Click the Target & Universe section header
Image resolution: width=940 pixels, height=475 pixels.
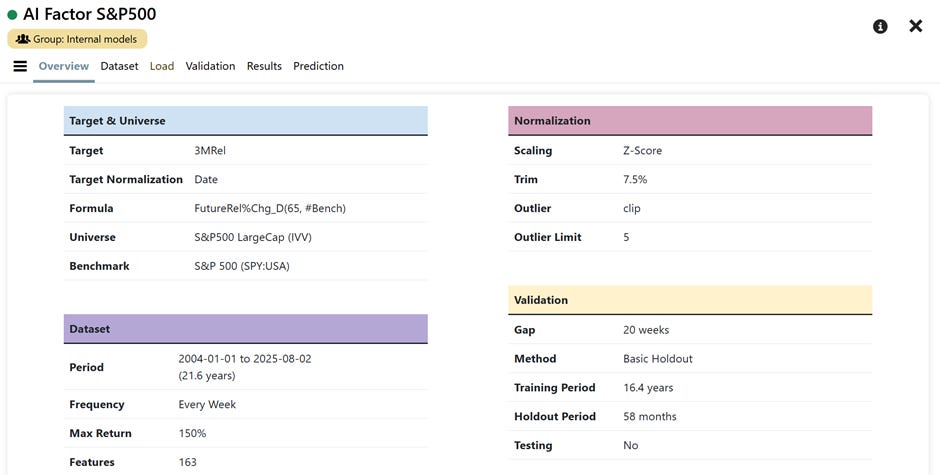(246, 121)
